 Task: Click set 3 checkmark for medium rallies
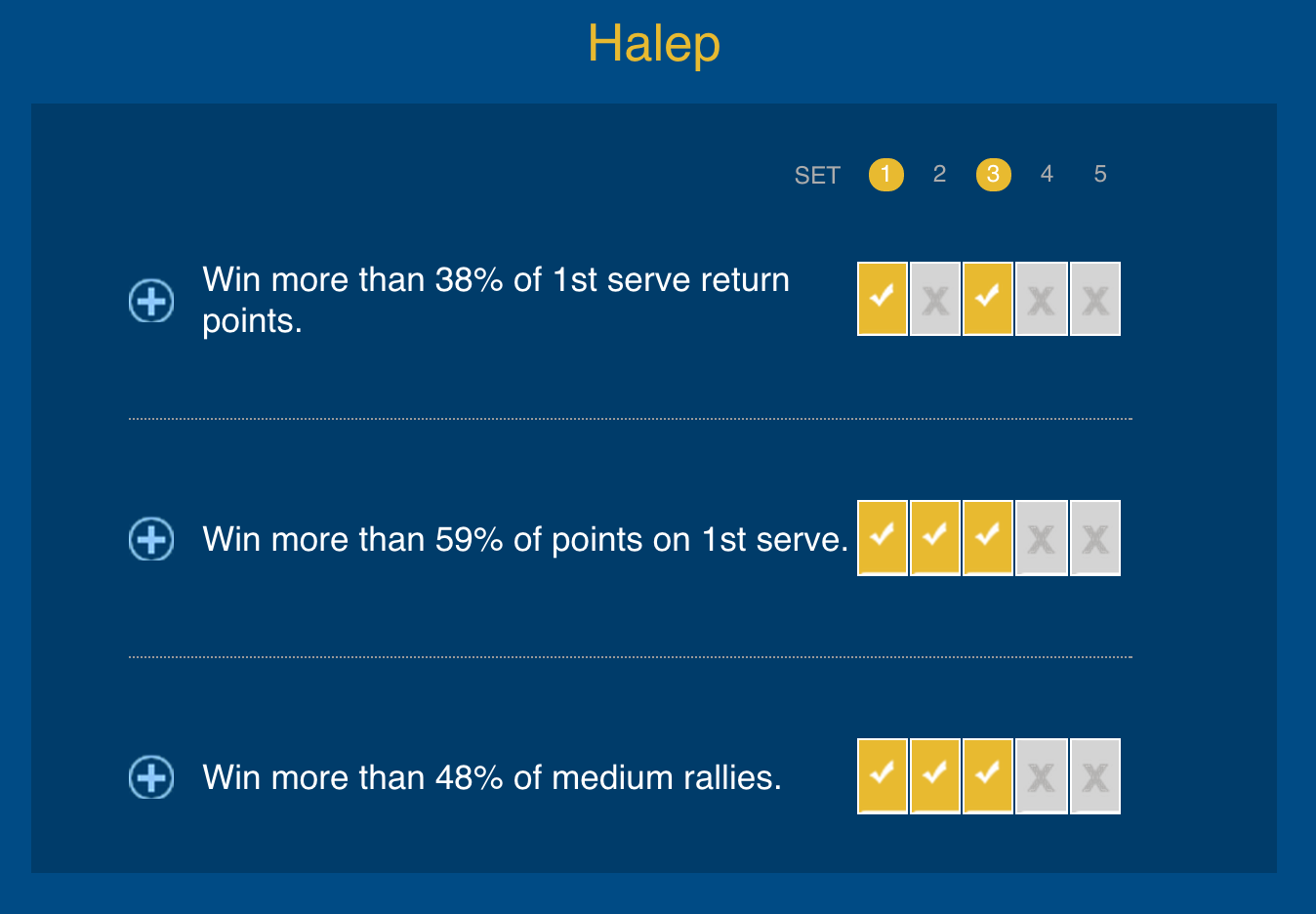point(988,776)
